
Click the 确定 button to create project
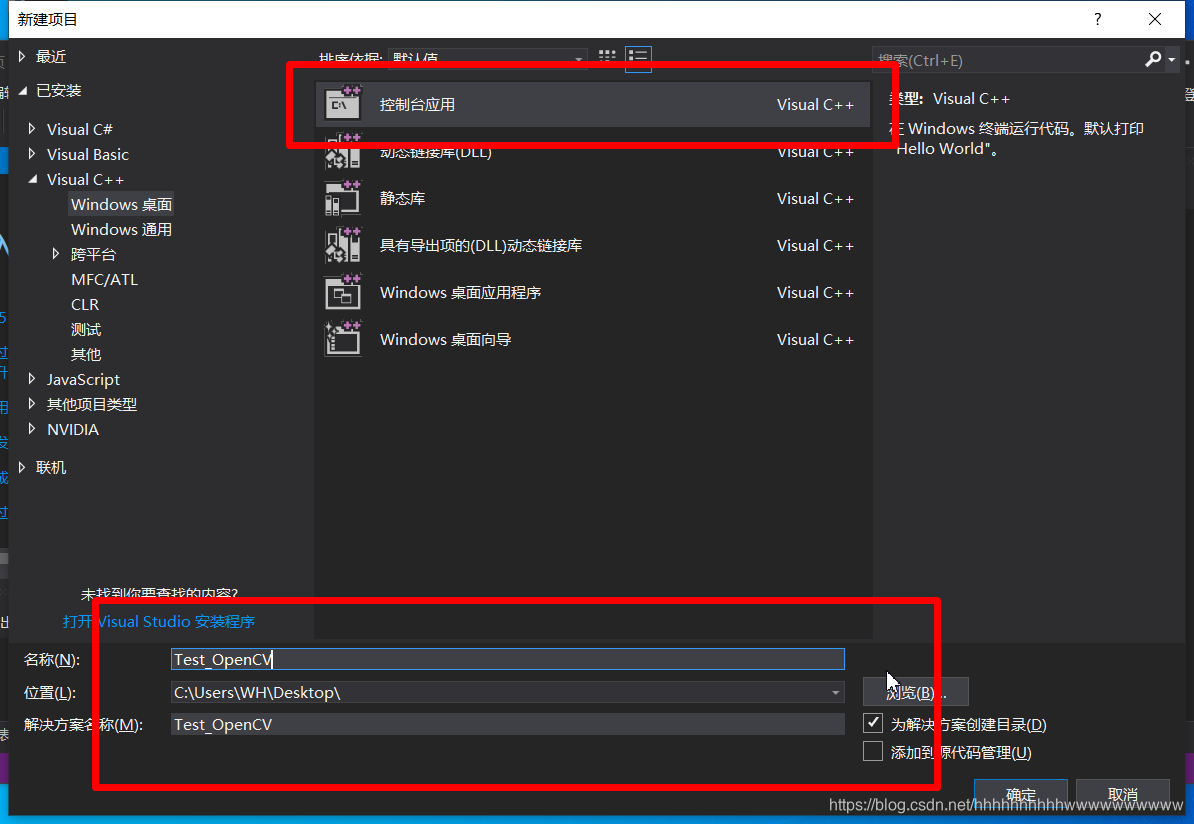coord(1020,793)
